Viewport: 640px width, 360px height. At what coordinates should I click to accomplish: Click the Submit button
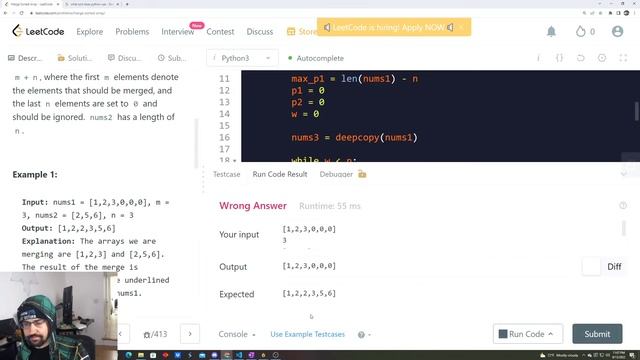(x=597, y=334)
